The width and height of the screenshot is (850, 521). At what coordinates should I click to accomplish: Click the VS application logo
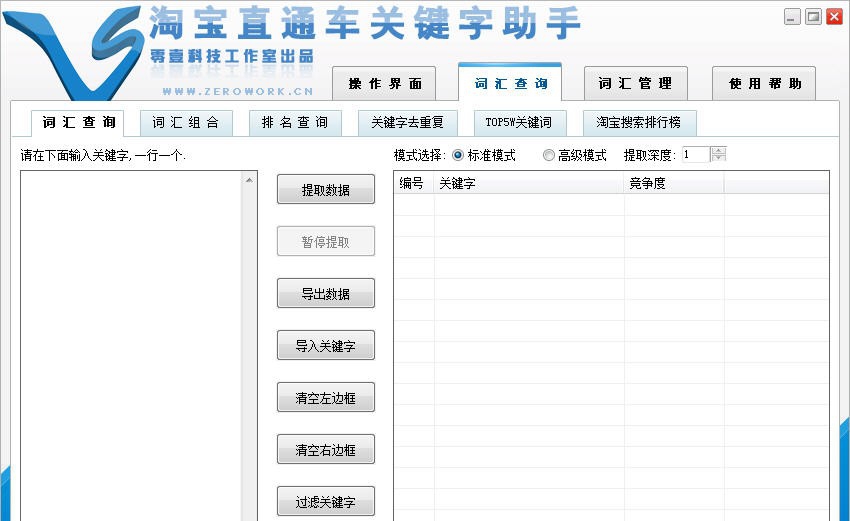(73, 54)
